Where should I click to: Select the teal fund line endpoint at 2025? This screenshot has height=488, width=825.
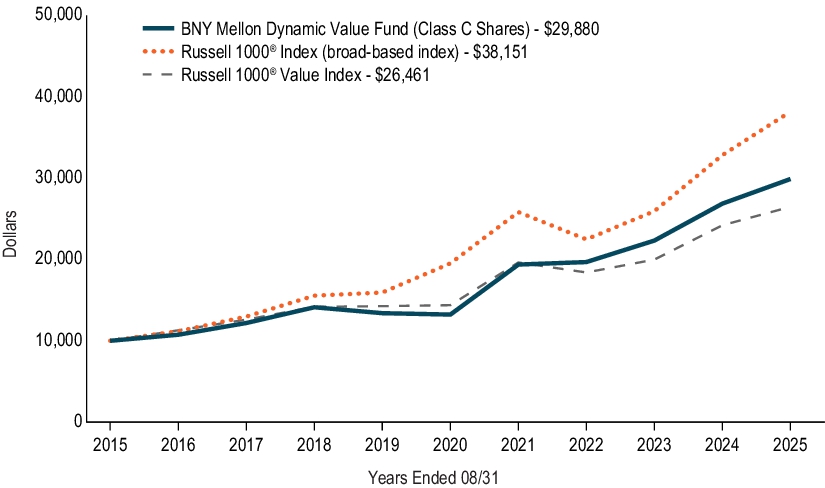pos(789,179)
